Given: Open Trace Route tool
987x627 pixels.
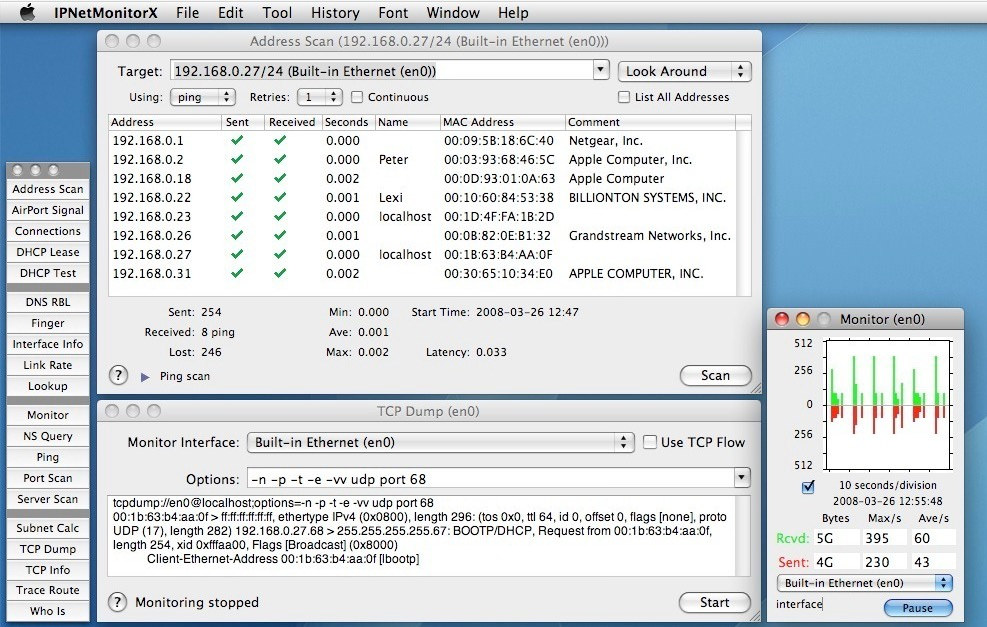Looking at the screenshot, I should point(48,590).
